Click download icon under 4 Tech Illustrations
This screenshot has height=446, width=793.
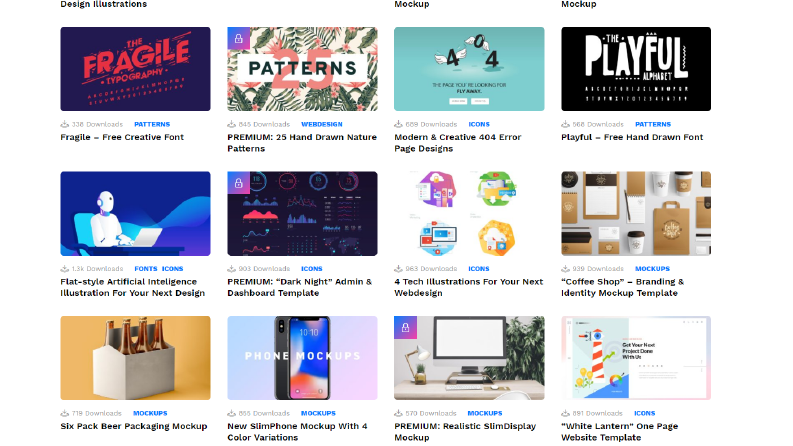(x=399, y=269)
